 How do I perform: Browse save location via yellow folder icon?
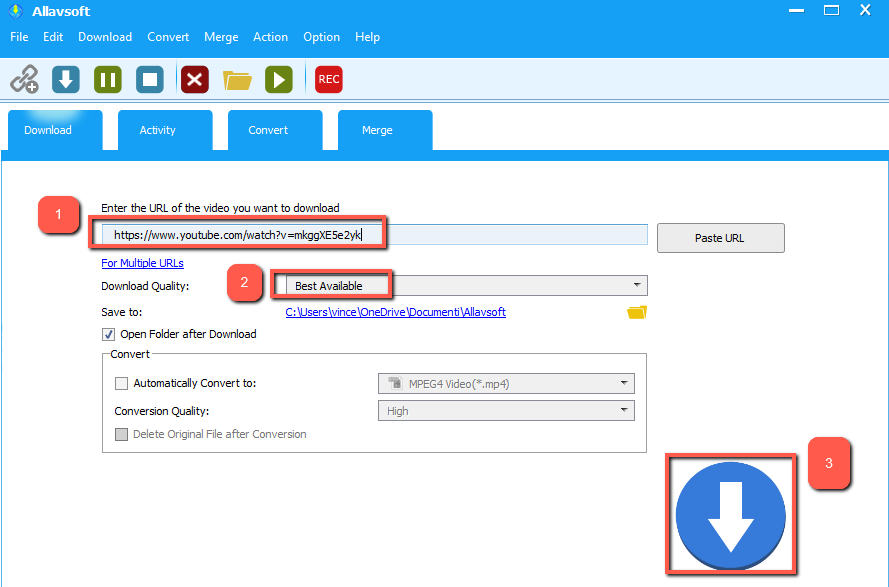[637, 312]
